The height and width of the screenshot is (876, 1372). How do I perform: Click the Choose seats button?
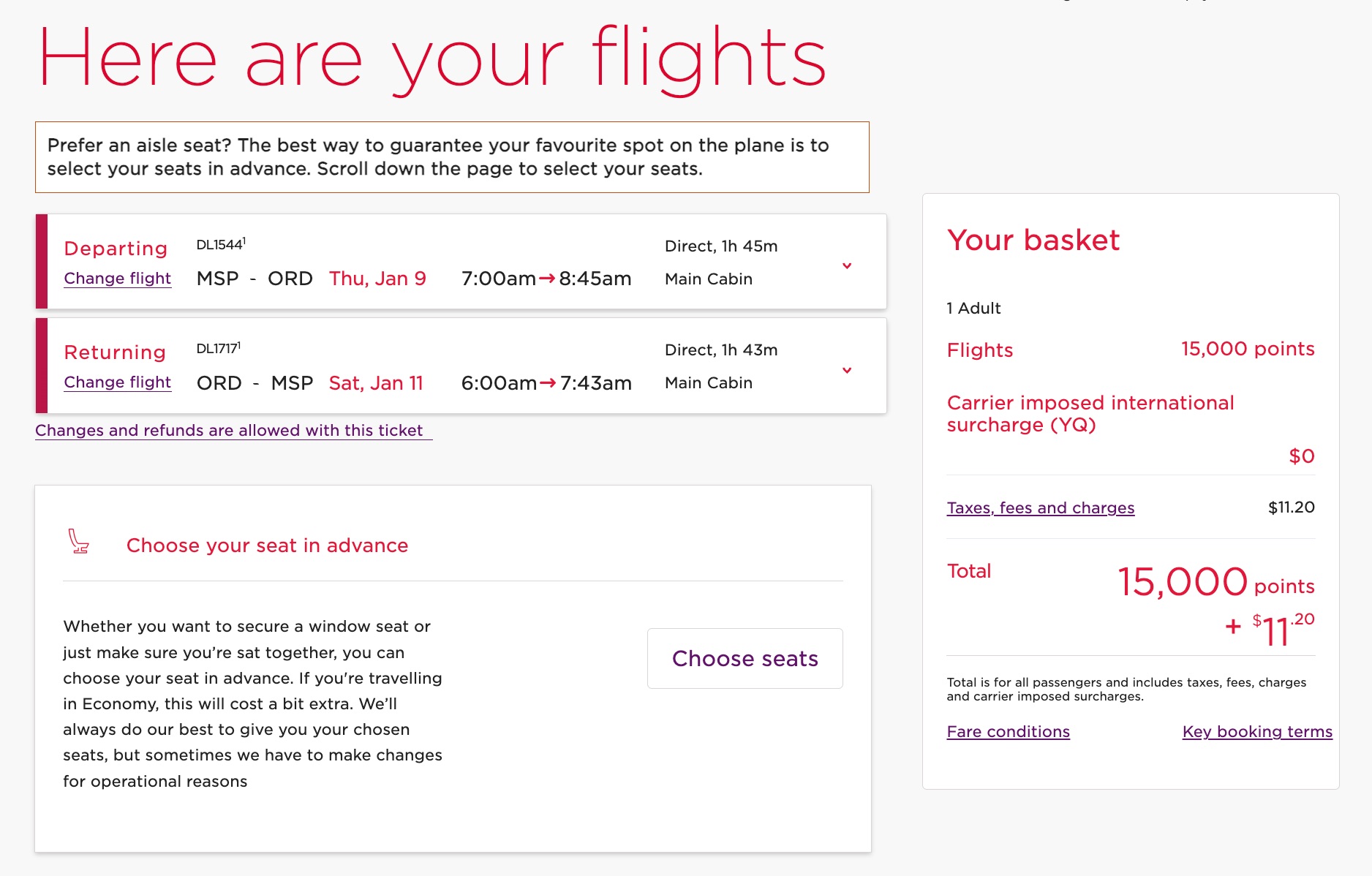(744, 657)
